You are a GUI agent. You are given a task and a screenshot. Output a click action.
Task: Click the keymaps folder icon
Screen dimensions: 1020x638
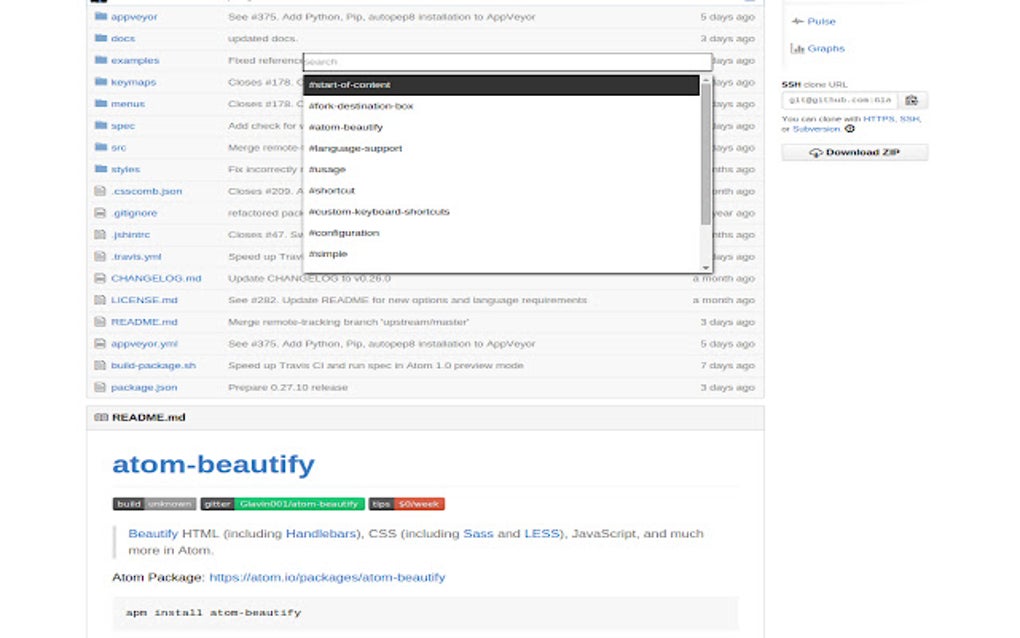(x=101, y=81)
